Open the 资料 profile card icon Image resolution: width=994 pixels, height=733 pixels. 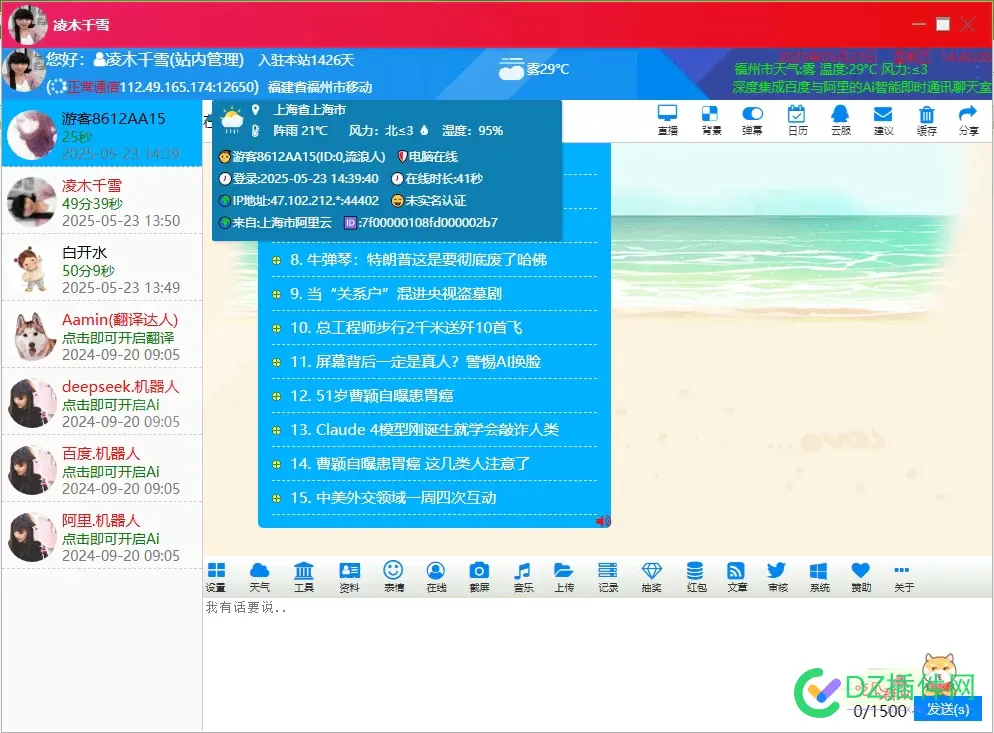point(349,577)
